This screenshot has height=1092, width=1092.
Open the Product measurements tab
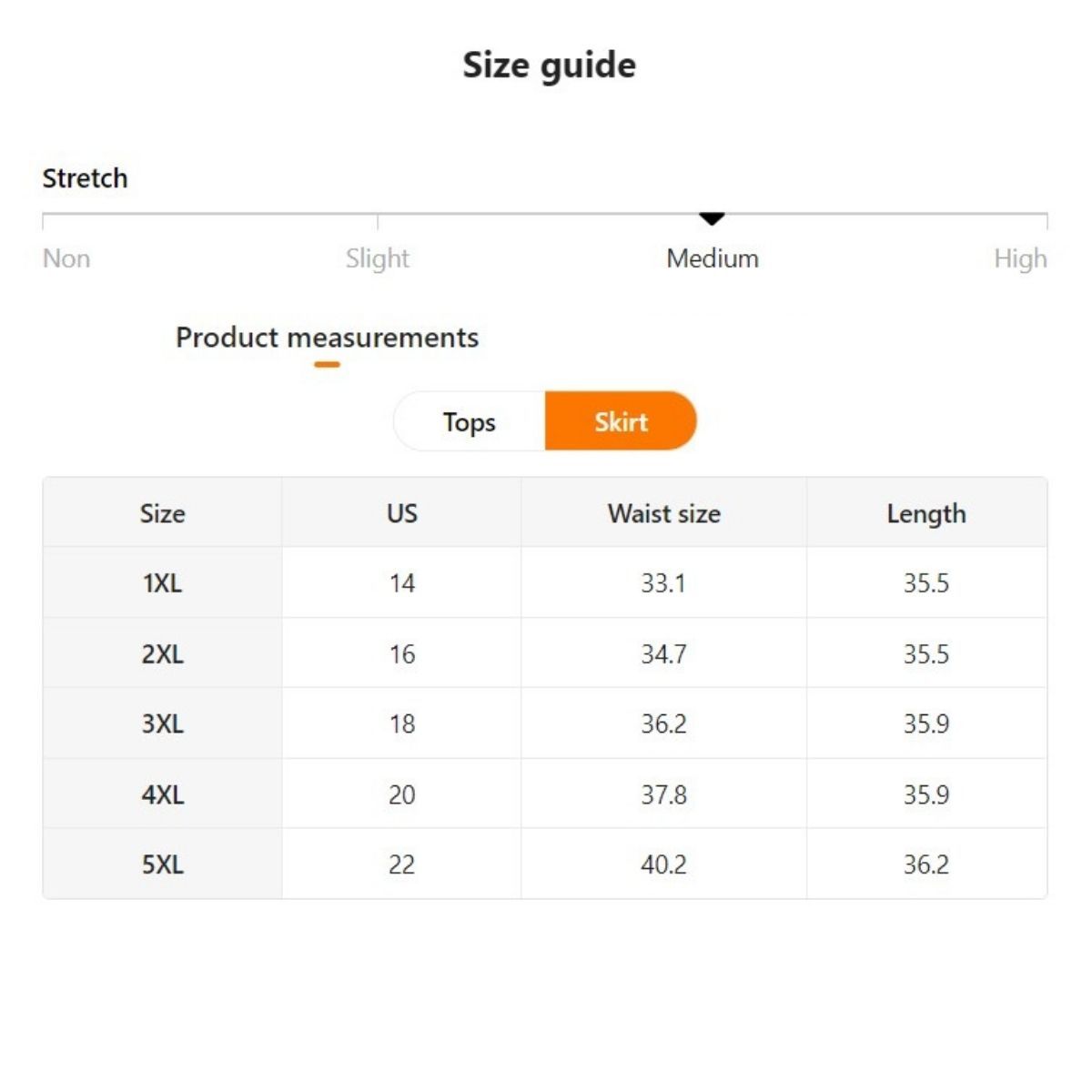click(x=327, y=338)
